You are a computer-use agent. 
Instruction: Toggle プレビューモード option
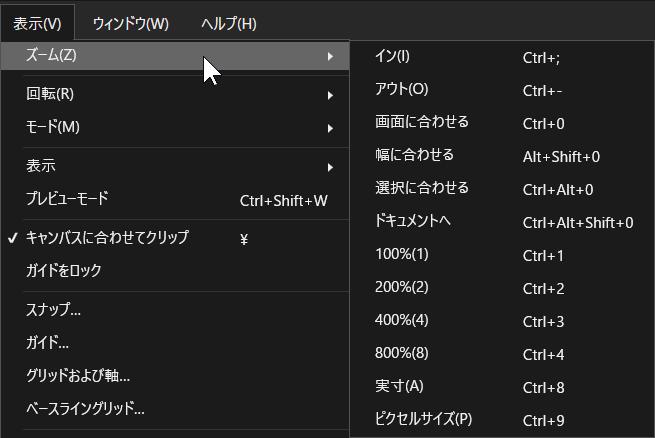point(175,199)
